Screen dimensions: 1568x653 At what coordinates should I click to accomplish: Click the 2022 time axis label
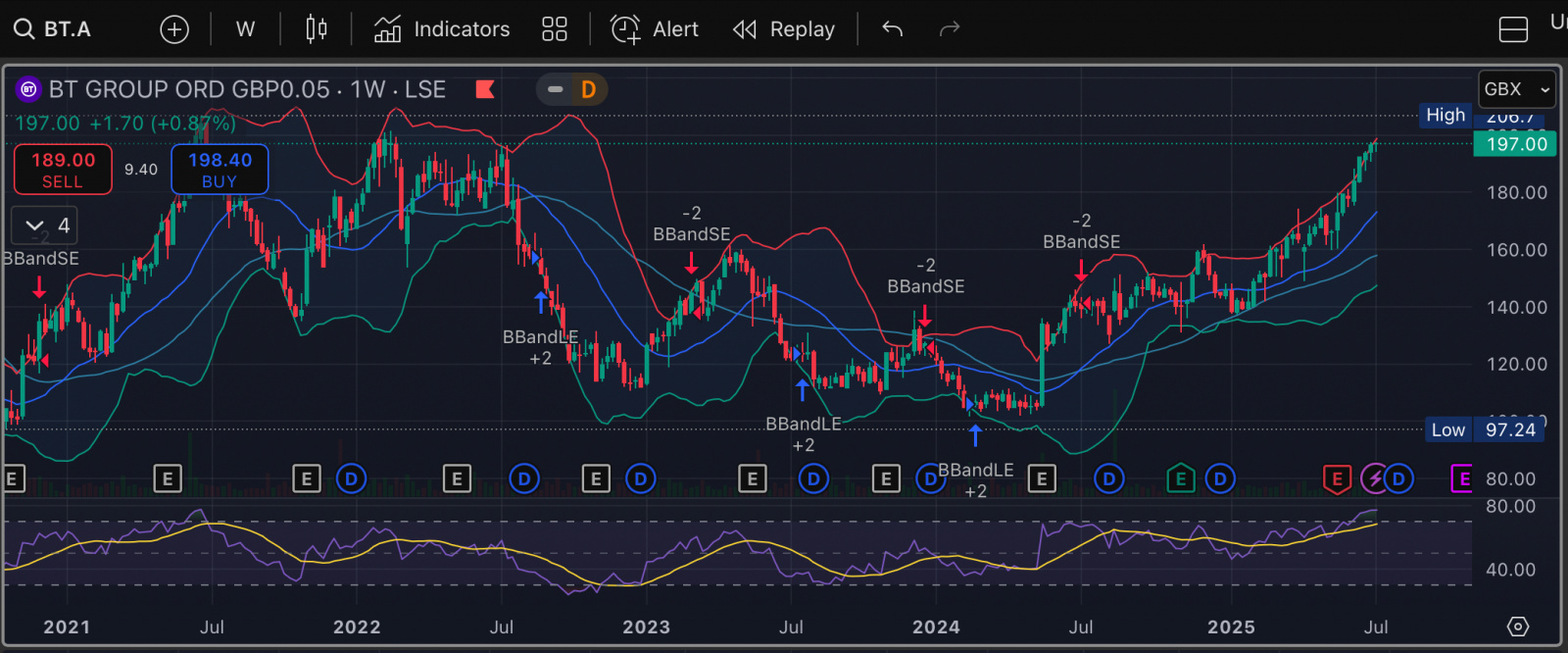click(x=357, y=628)
